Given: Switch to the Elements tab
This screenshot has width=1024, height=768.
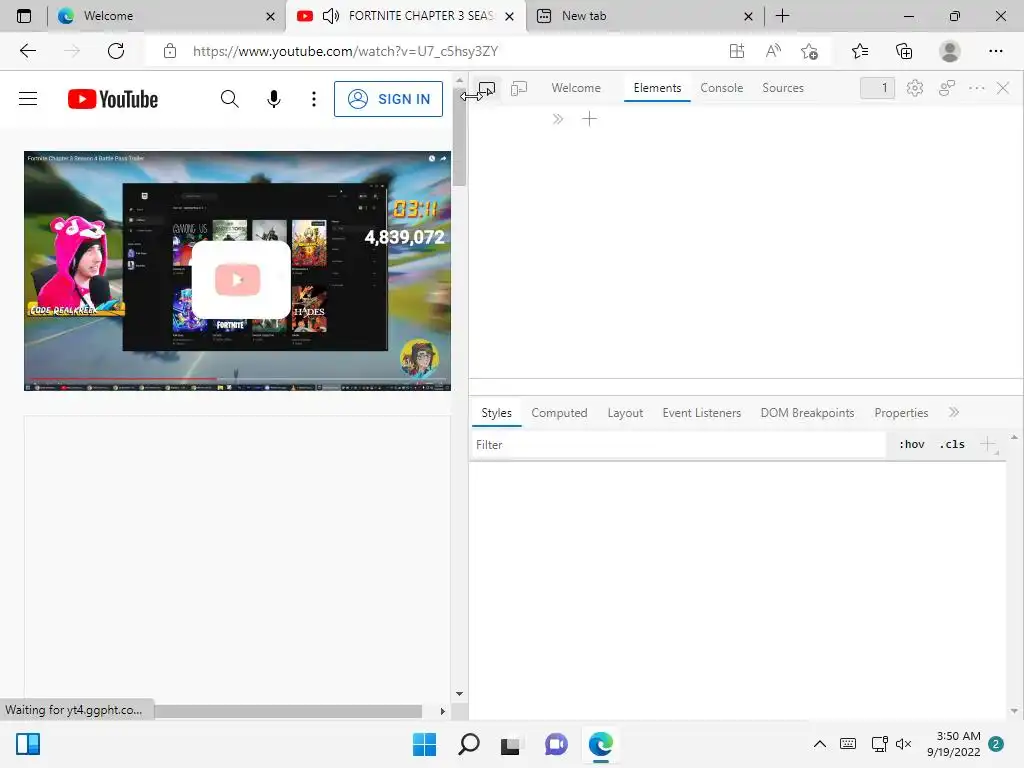Looking at the screenshot, I should point(657,88).
